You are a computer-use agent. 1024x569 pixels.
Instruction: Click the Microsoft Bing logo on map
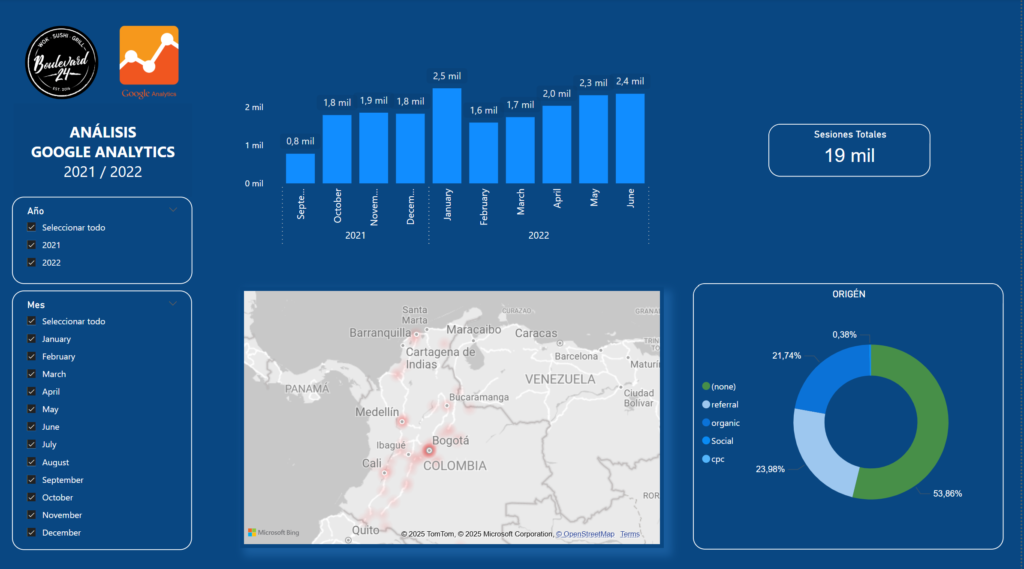pyautogui.click(x=274, y=532)
